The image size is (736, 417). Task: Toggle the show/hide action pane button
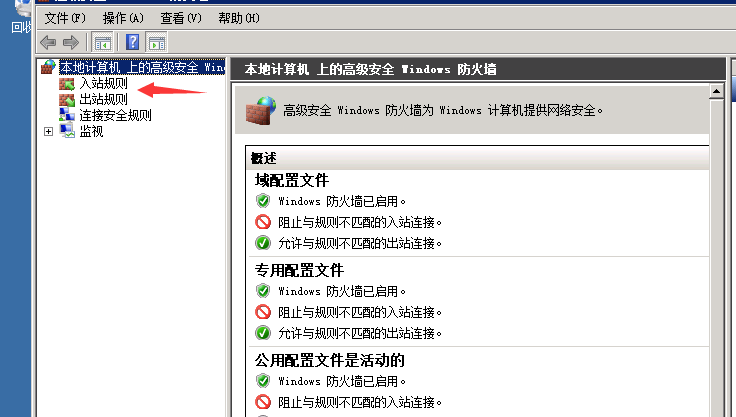click(157, 43)
